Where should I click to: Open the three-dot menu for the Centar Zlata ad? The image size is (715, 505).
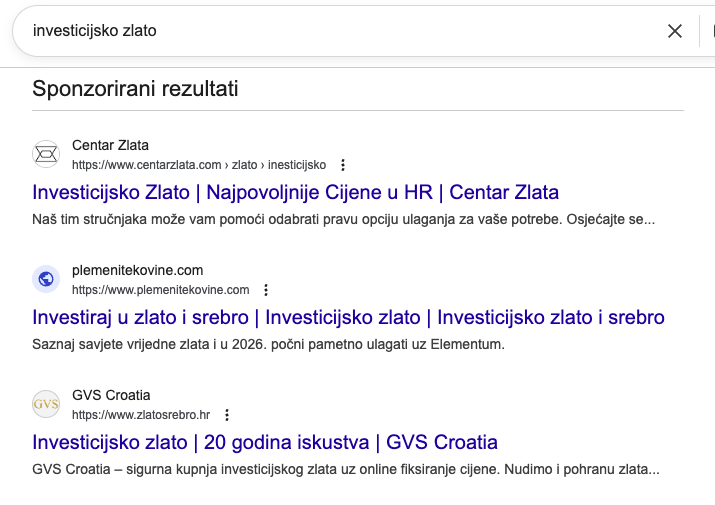[x=343, y=165]
